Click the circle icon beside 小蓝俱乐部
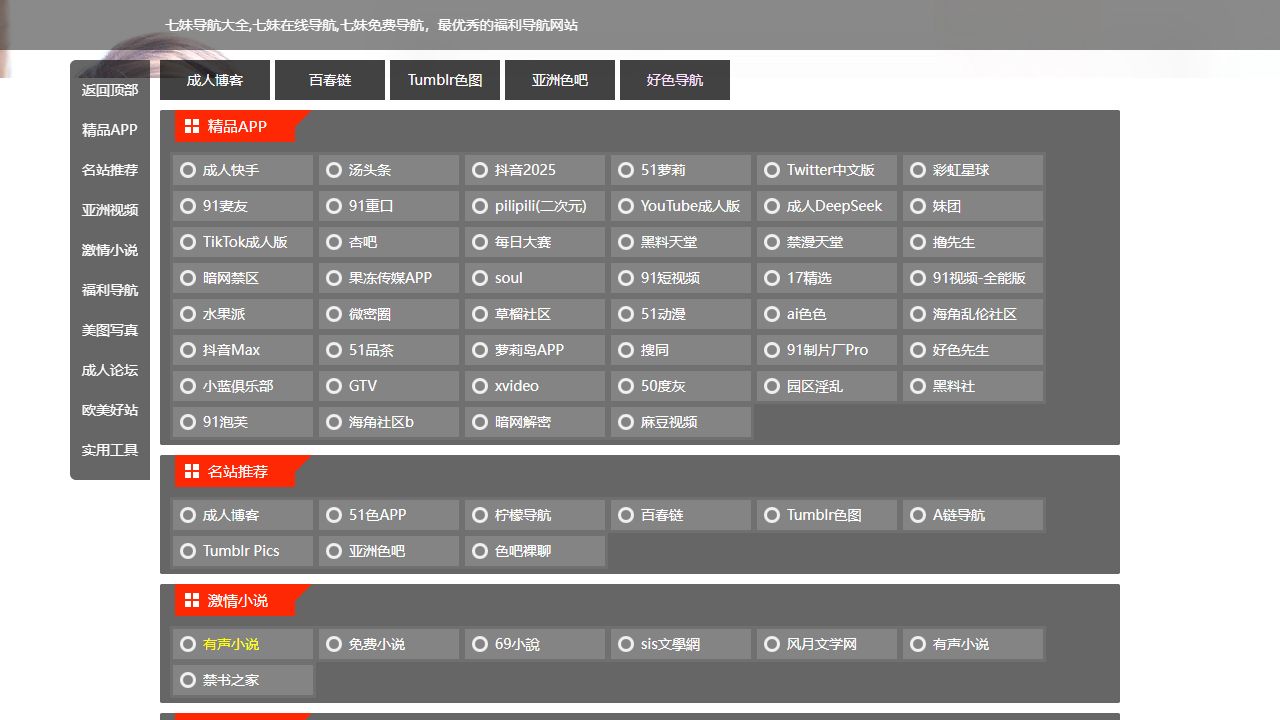 point(188,386)
